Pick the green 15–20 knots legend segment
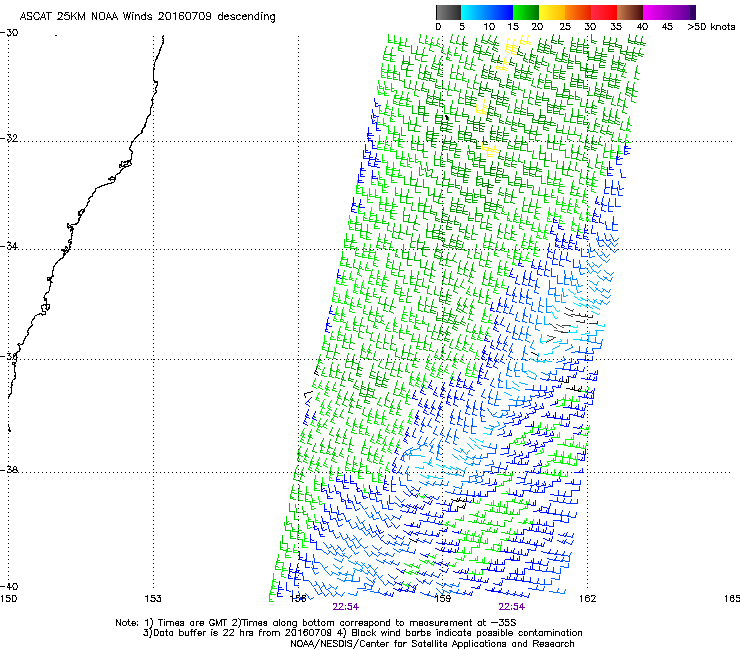740x650 pixels. click(x=526, y=12)
